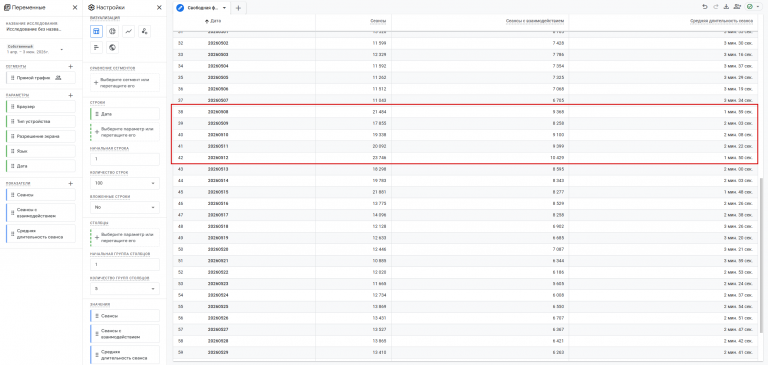This screenshot has width=768, height=365.
Task: Close the Переменные panel
Action: pyautogui.click(x=74, y=8)
